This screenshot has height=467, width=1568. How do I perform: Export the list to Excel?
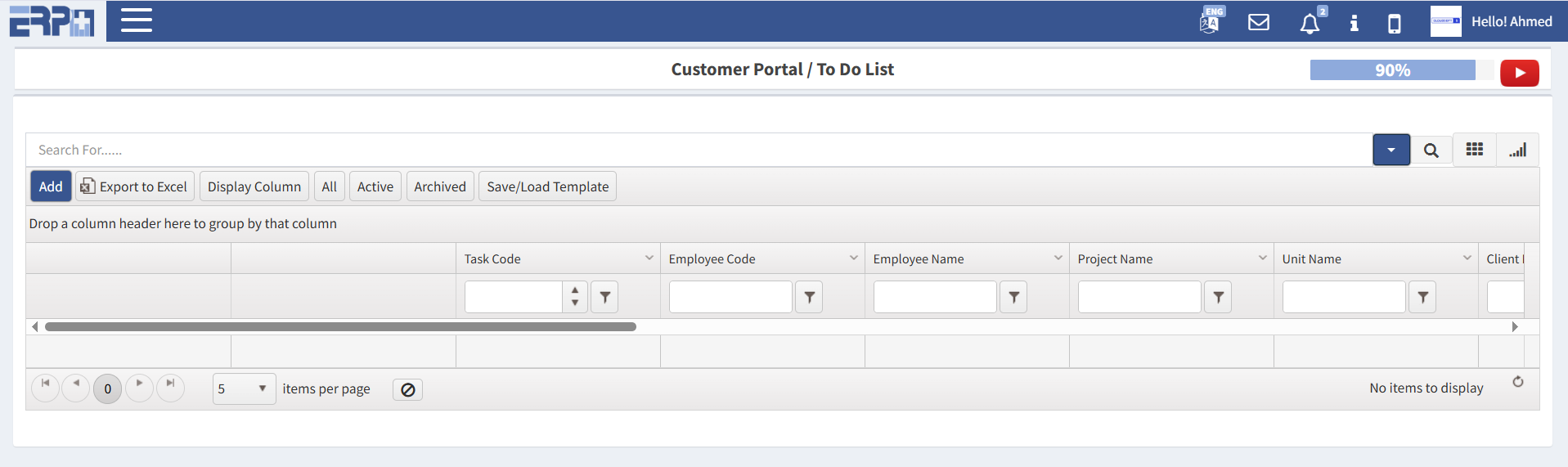135,186
